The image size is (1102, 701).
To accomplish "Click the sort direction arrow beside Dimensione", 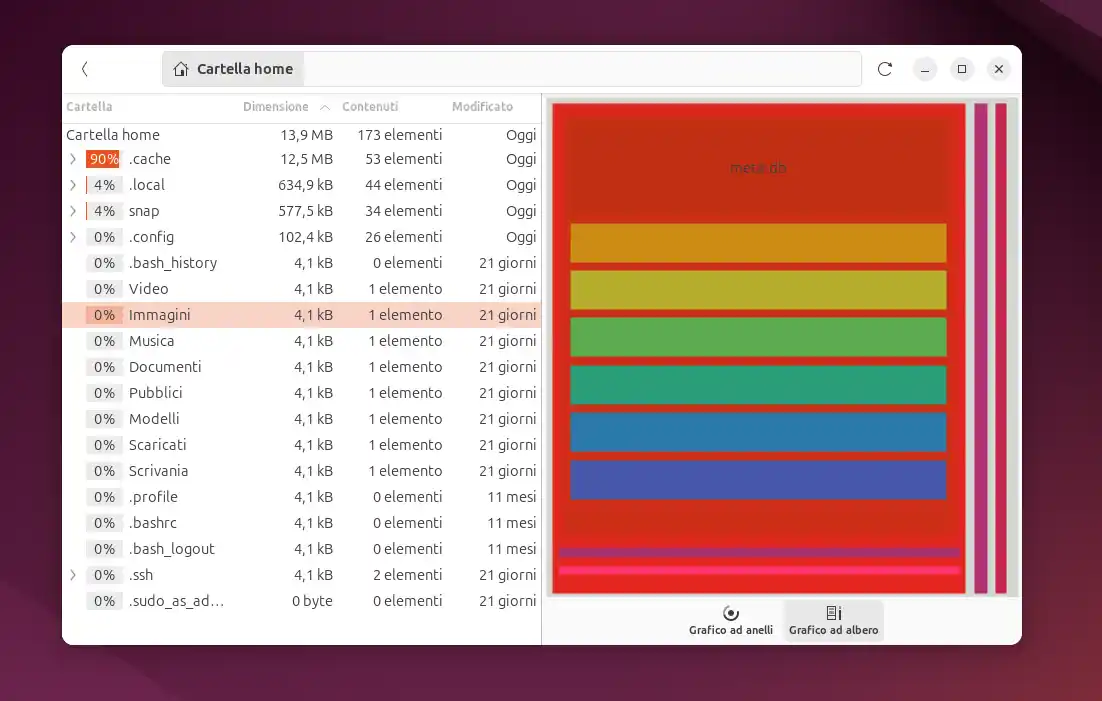I will pos(325,108).
